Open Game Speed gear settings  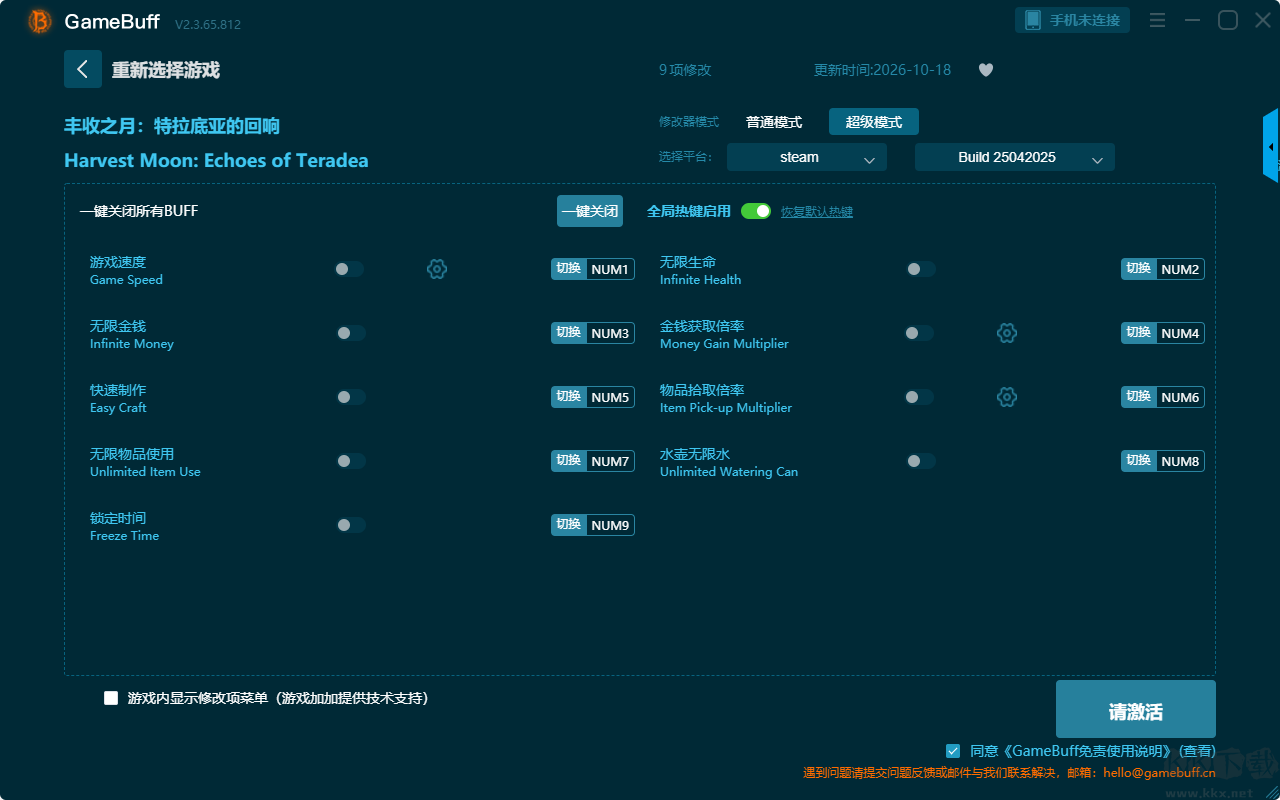click(437, 269)
